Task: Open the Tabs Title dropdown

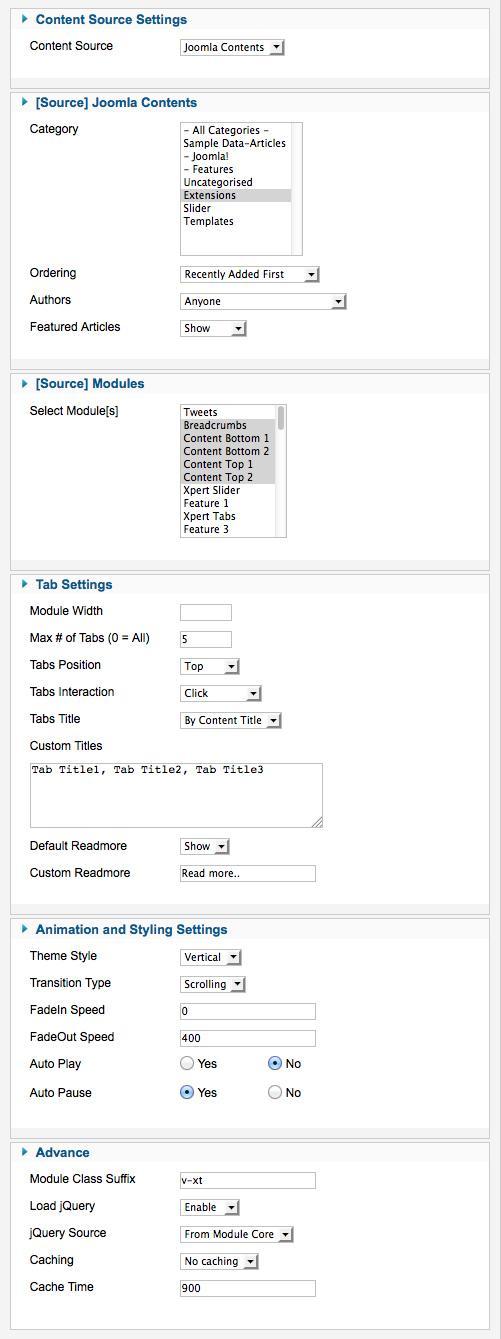Action: tap(231, 720)
